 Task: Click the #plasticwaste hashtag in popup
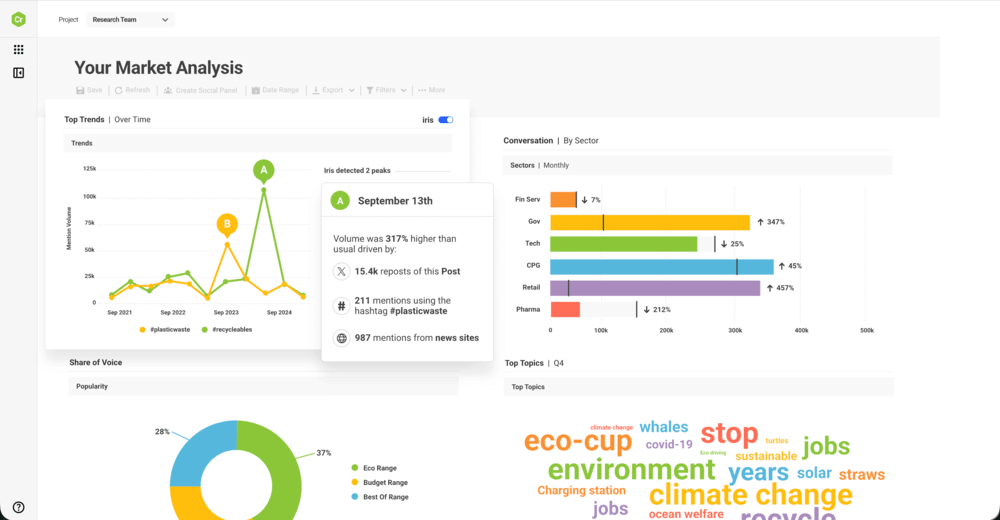pyautogui.click(x=418, y=311)
